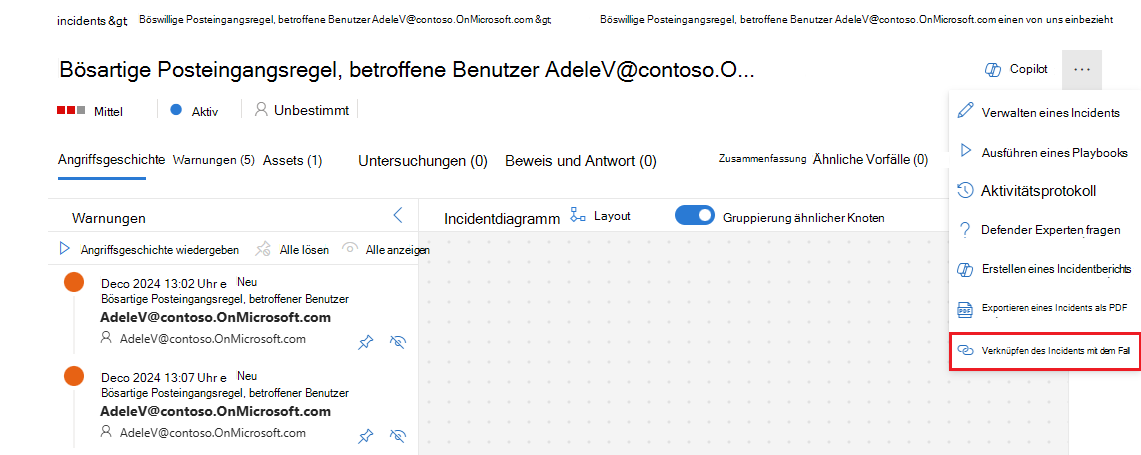Viewport: 1141px width, 455px height.
Task: Click user icon in 13:02 alert
Action: pyautogui.click(x=107, y=338)
